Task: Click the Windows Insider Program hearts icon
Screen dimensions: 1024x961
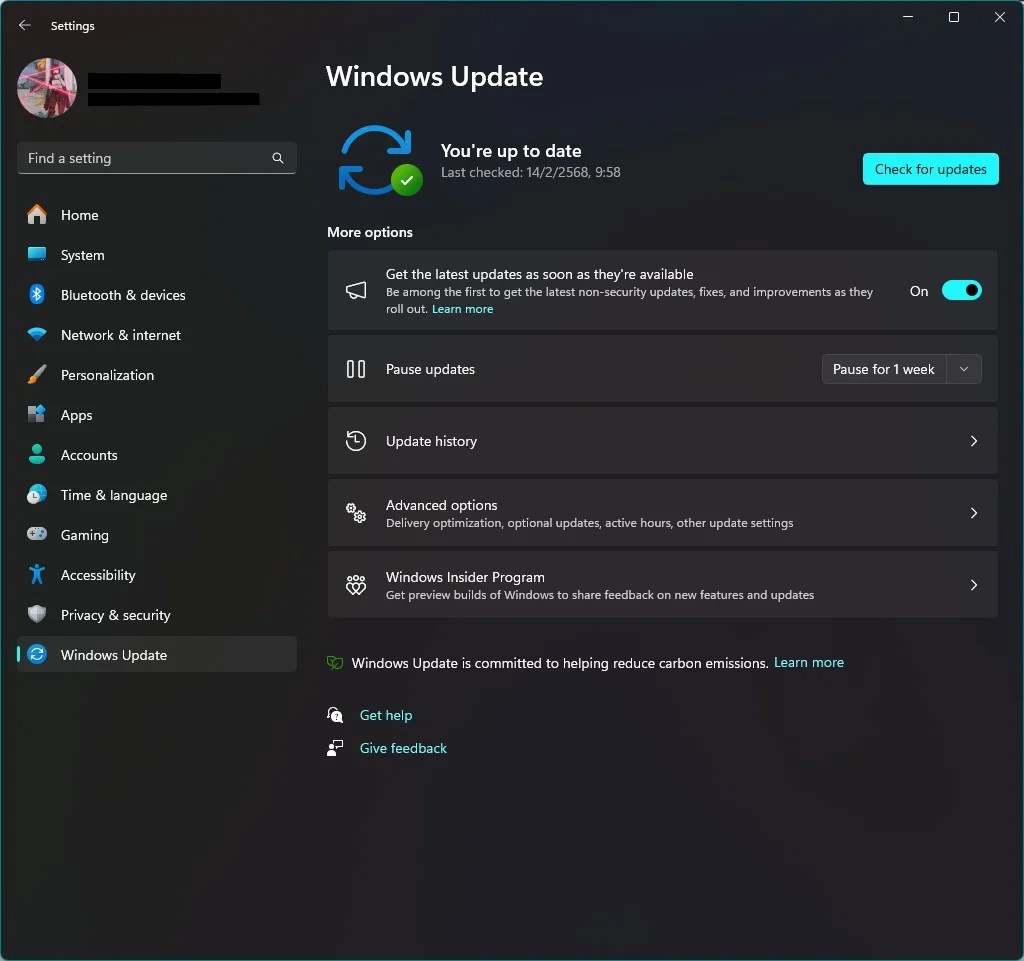Action: click(x=356, y=584)
